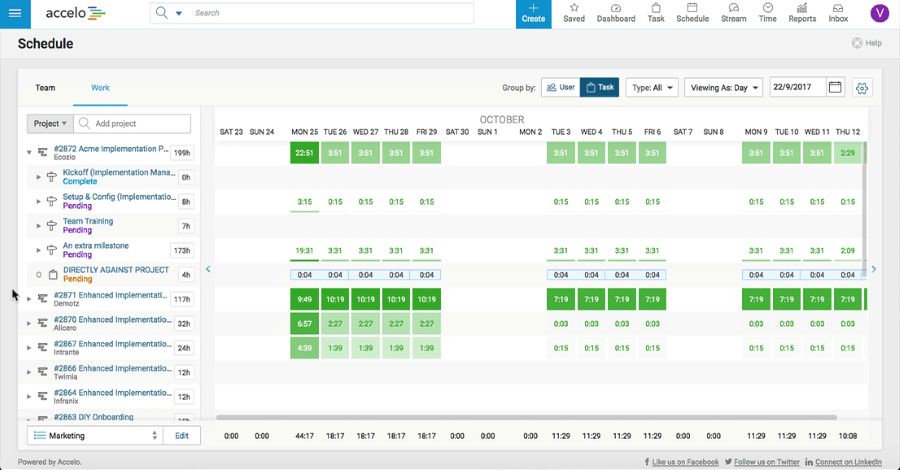Open #2872 Acme Implementation project link
This screenshot has width=900, height=470.
click(x=111, y=149)
